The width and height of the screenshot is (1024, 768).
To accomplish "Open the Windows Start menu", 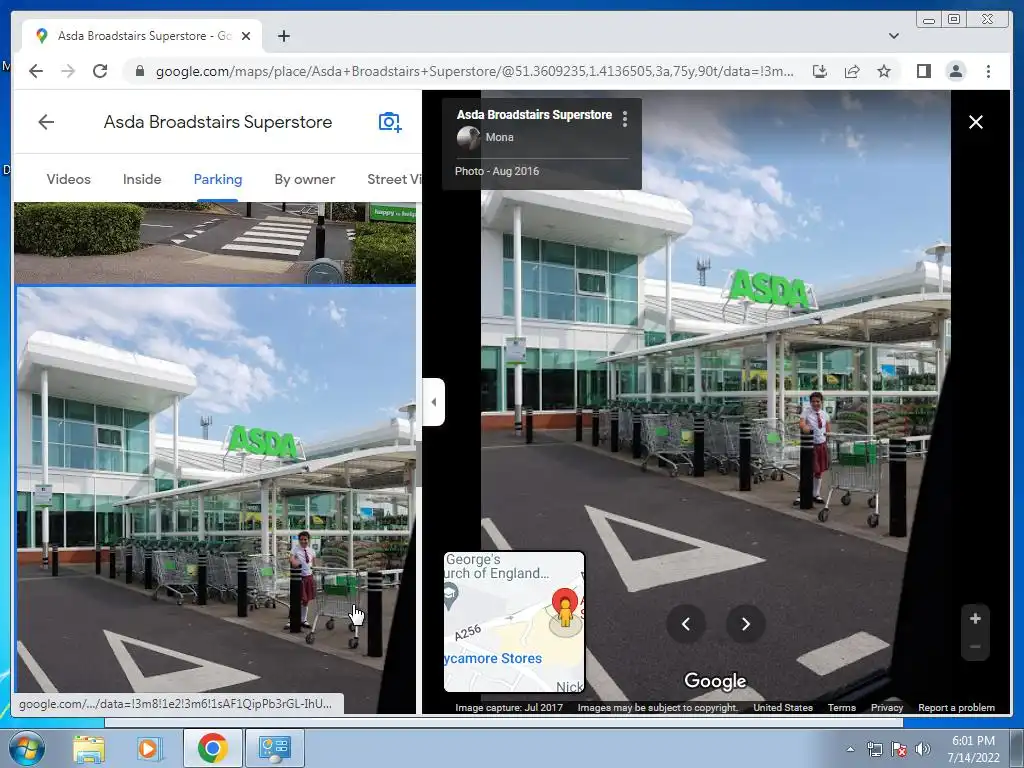I will point(26,748).
